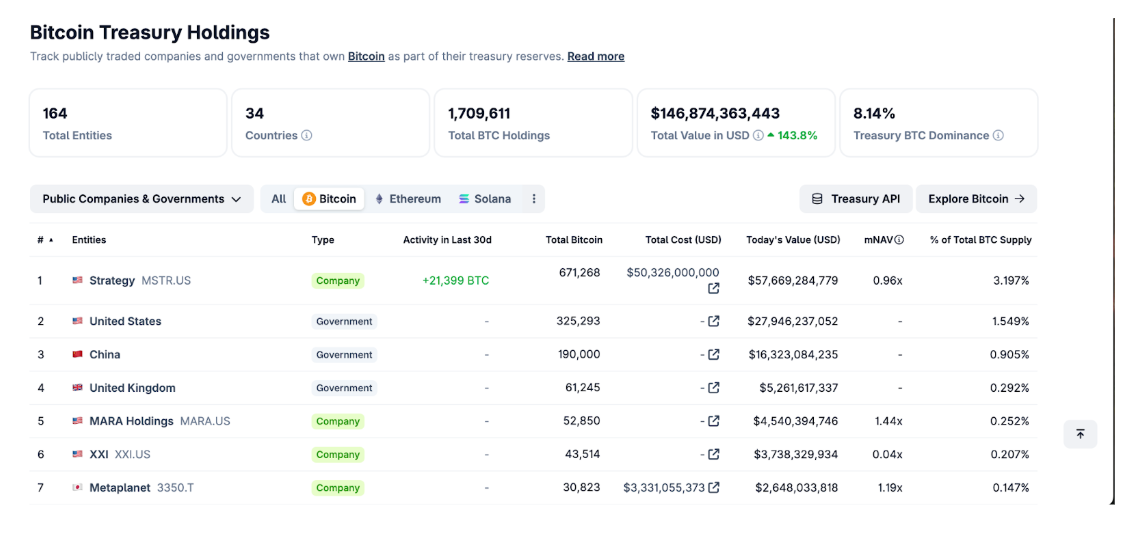Click the info icon next to Countries
Viewport: 1144px width, 534px height.
click(307, 135)
